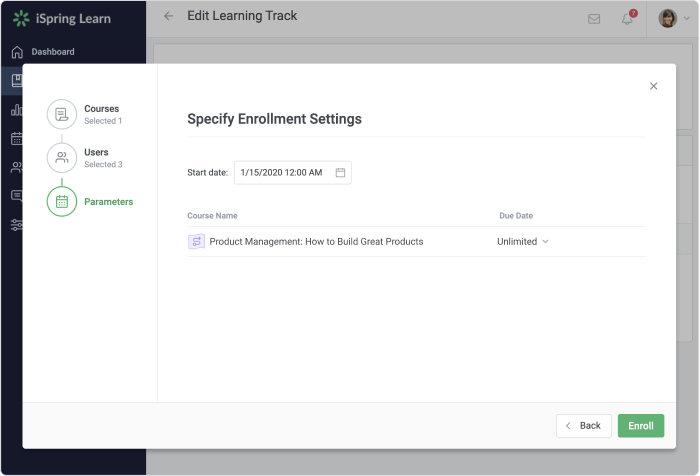700x476 pixels.
Task: Open the courses book sidebar icon
Action: click(17, 80)
